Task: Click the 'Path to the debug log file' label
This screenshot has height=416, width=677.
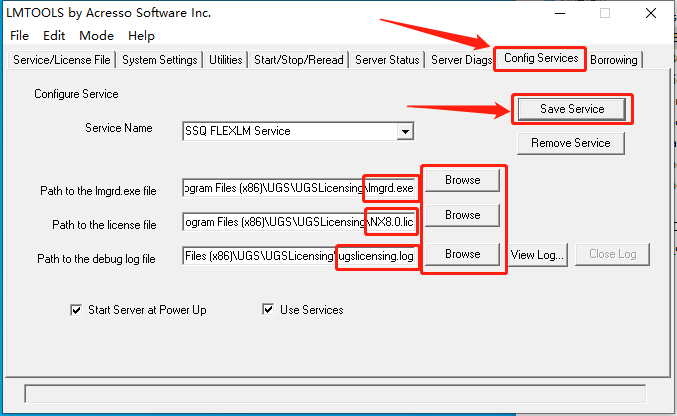Action: (96, 259)
